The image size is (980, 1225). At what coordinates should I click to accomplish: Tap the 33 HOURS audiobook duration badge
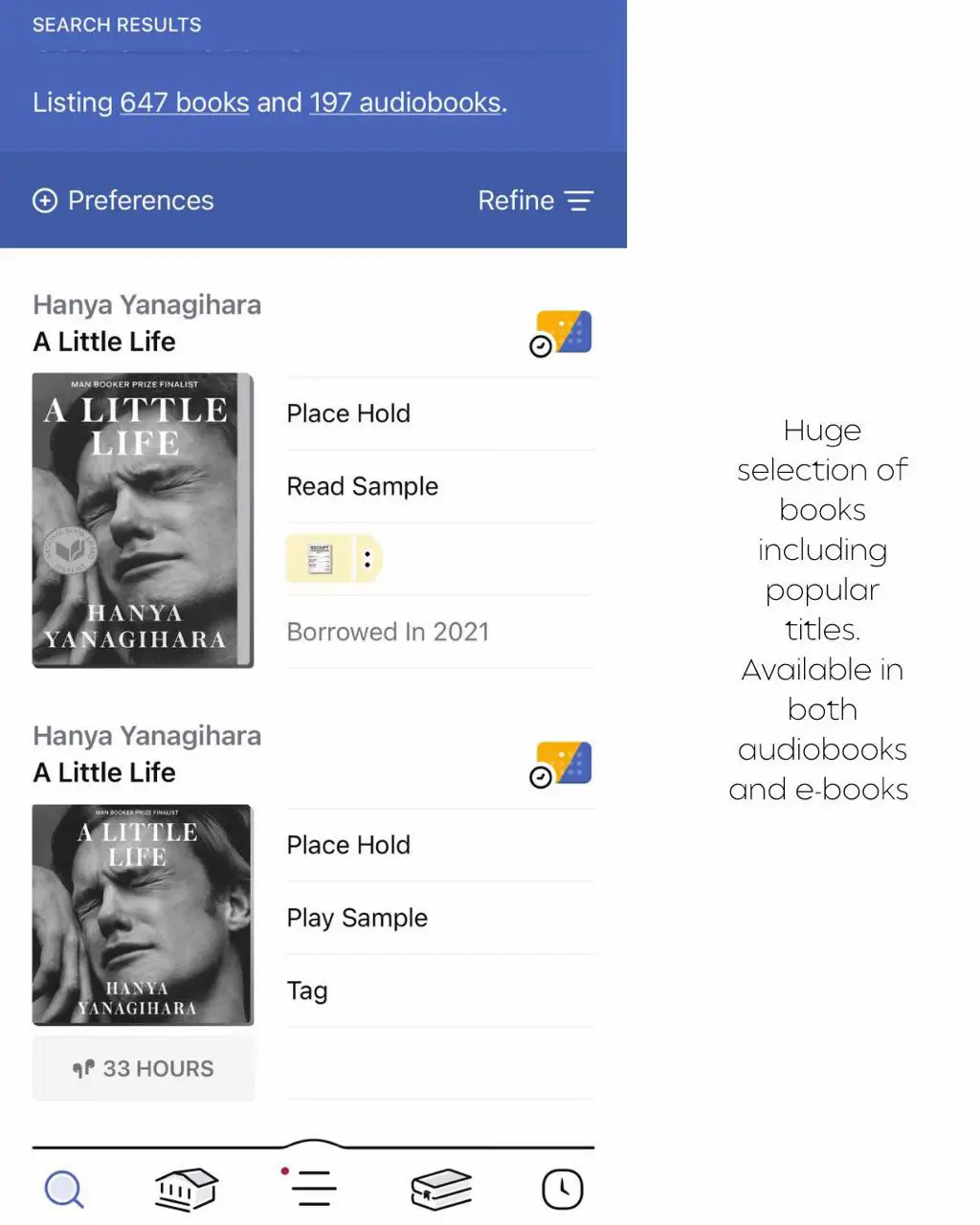[x=144, y=1068]
